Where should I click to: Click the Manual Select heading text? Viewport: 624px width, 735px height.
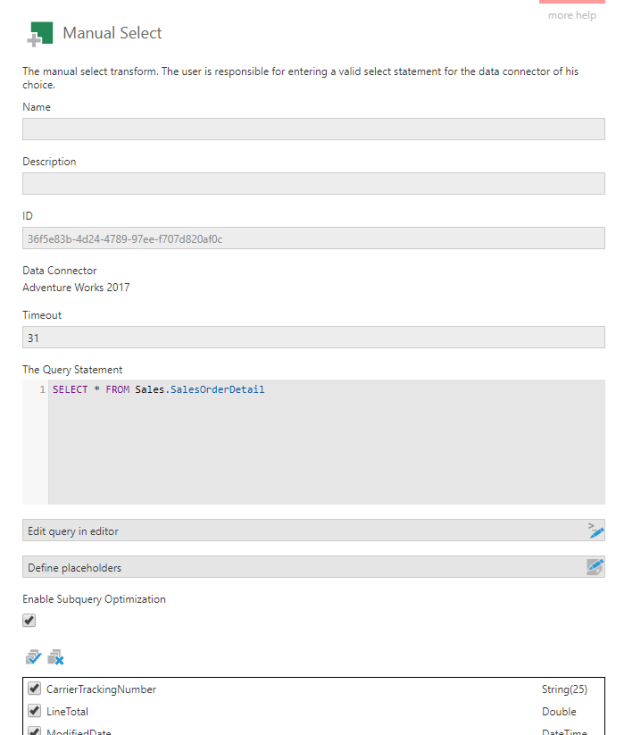(x=112, y=33)
